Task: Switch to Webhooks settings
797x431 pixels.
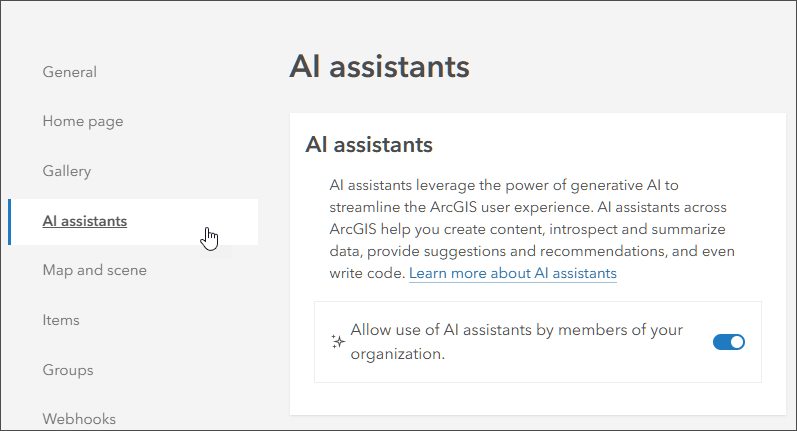Action: tap(79, 419)
